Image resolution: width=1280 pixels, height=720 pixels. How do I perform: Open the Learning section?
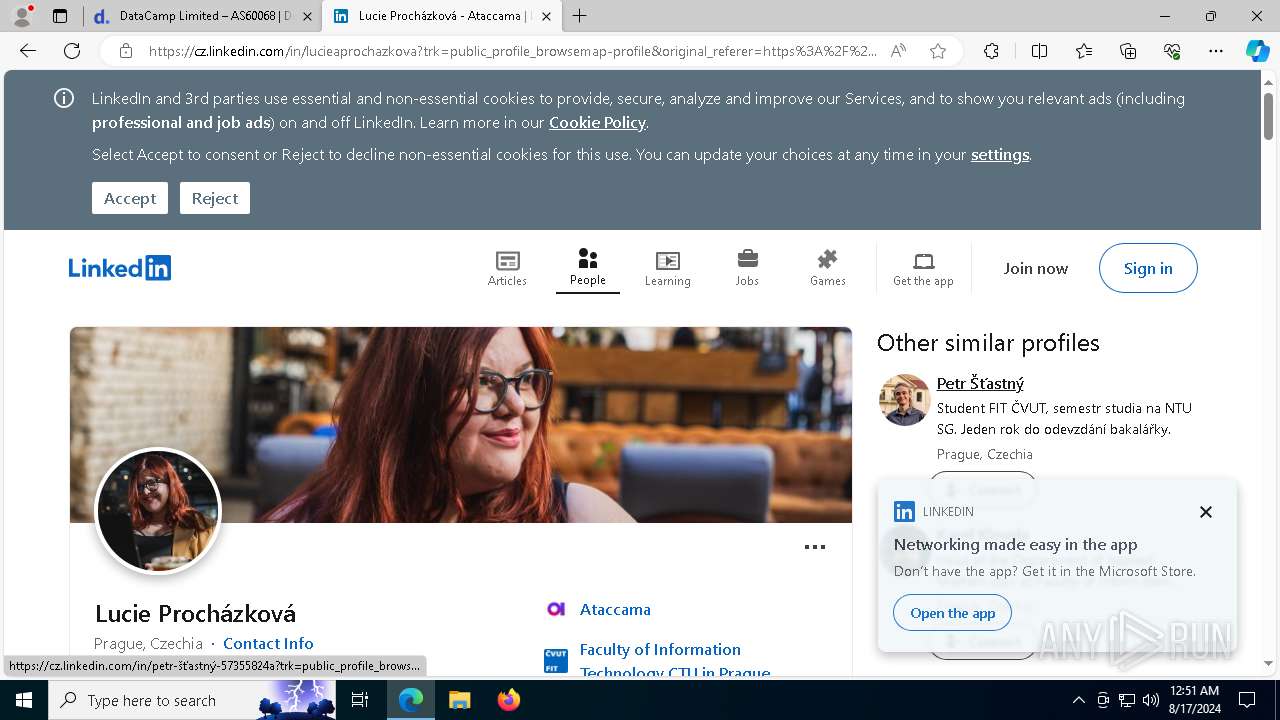[x=667, y=268]
